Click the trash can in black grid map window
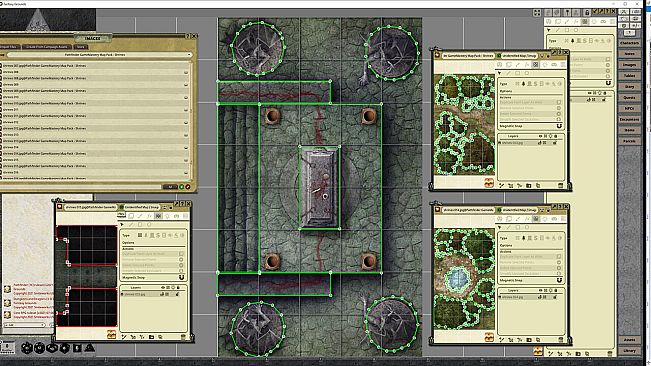651x366 pixels. [183, 337]
